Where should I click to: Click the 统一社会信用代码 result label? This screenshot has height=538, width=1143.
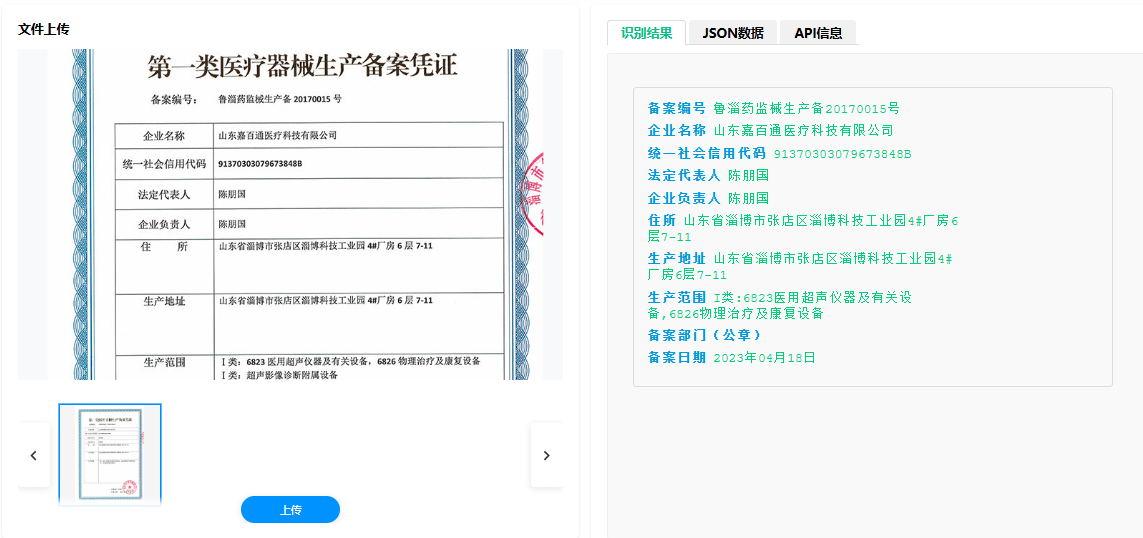pyautogui.click(x=706, y=153)
